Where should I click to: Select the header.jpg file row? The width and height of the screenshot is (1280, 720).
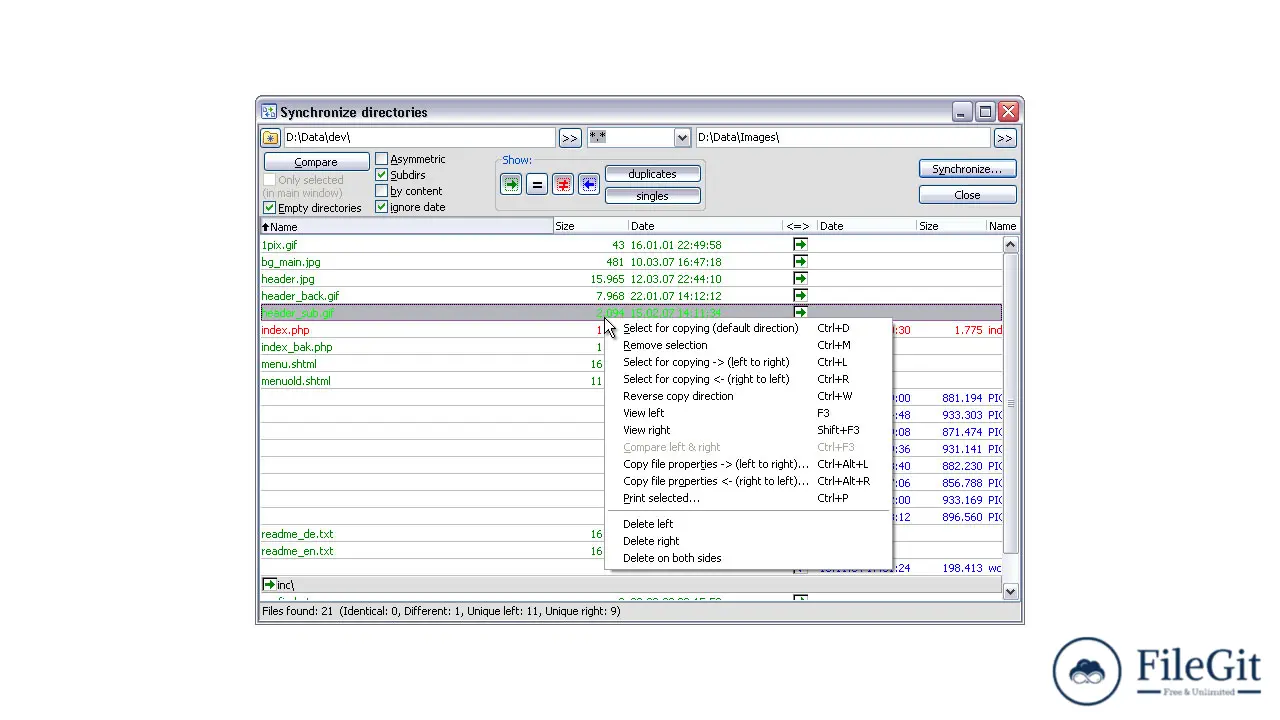pos(630,279)
